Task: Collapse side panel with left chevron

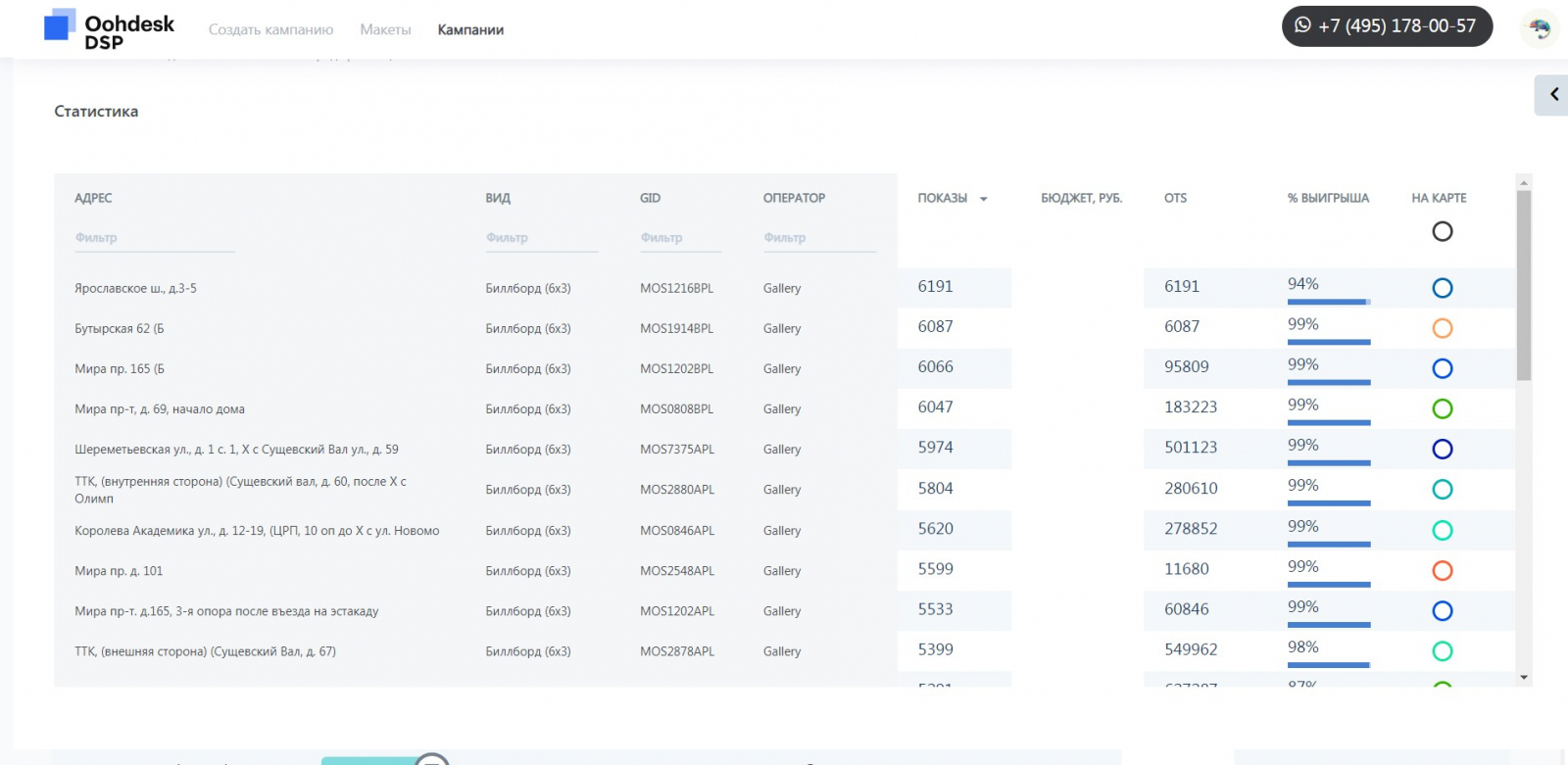Action: point(1553,95)
